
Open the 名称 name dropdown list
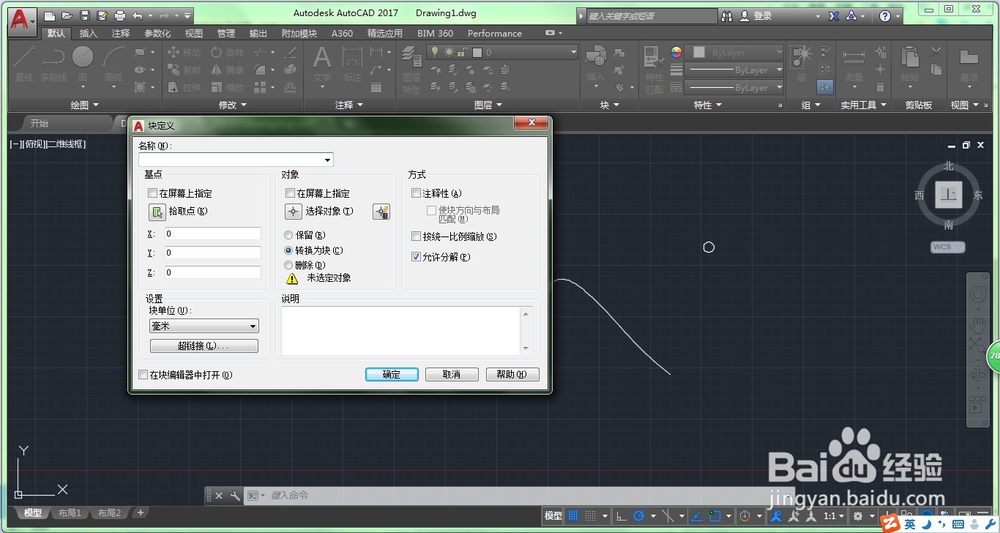tap(327, 159)
